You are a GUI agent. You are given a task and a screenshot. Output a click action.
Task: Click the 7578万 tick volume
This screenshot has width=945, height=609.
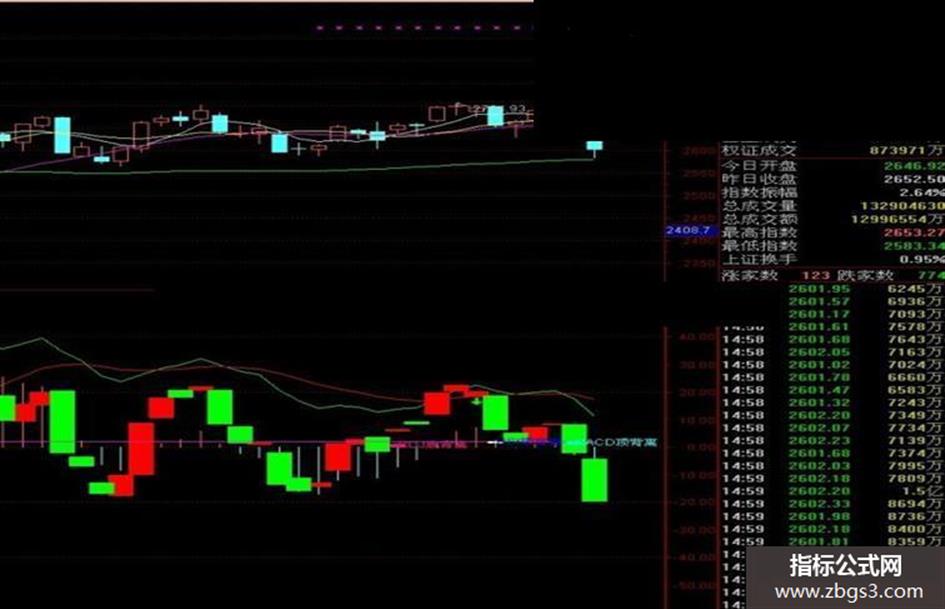click(x=914, y=327)
